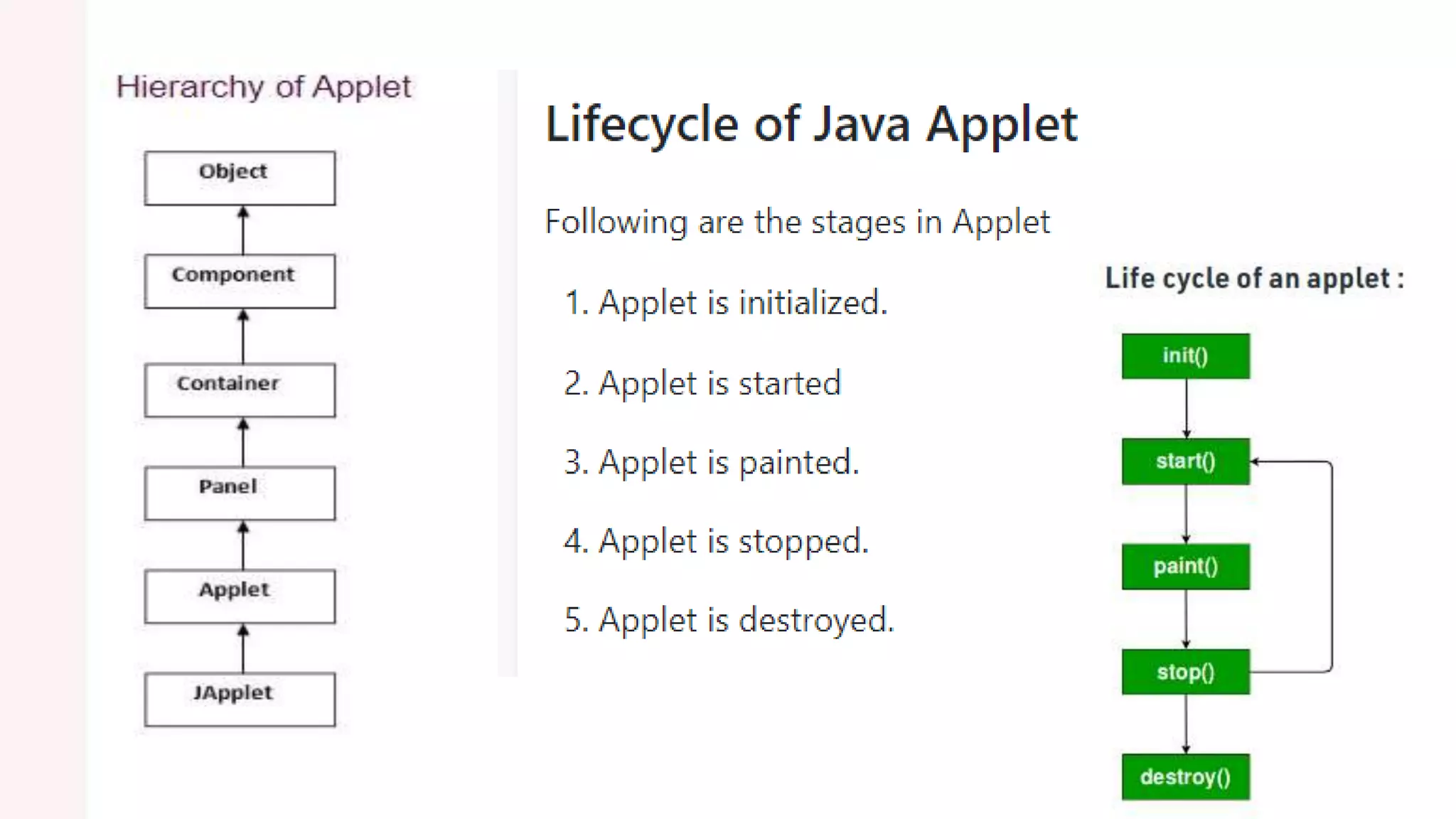1456x819 pixels.
Task: Click the green destroy() block
Action: 1185,777
